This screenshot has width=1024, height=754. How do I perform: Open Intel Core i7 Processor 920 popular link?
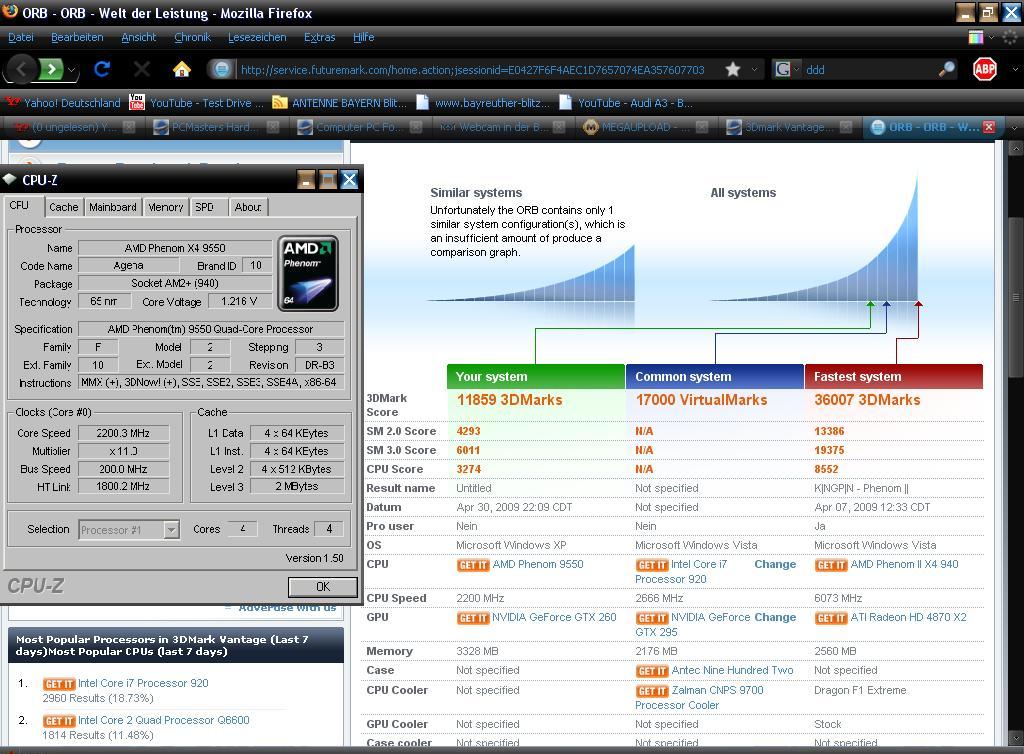coord(143,683)
